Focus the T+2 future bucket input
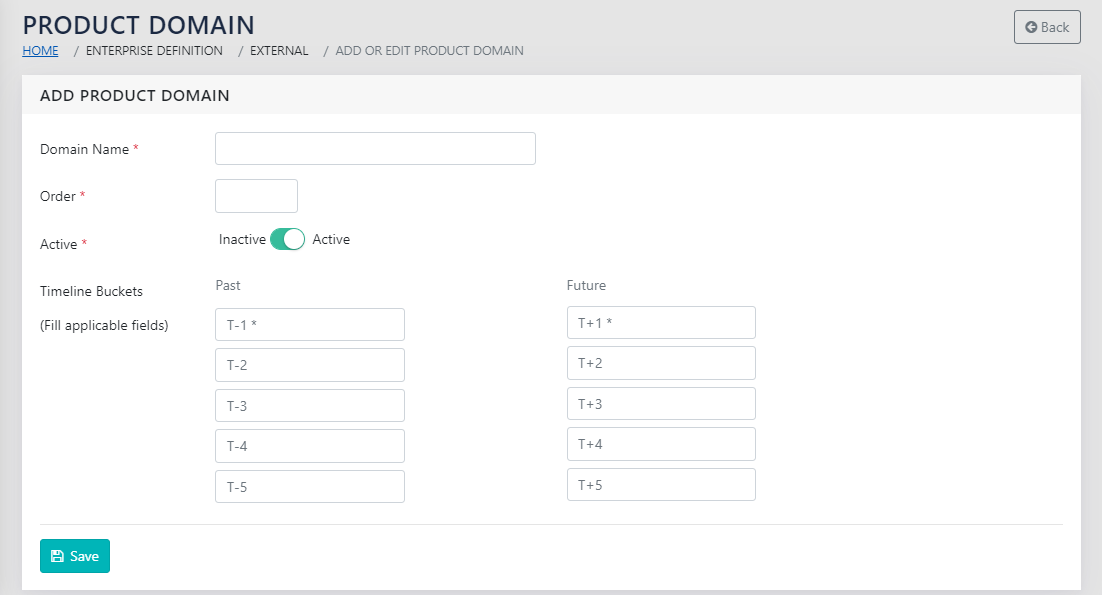Image resolution: width=1102 pixels, height=595 pixels. (x=661, y=363)
